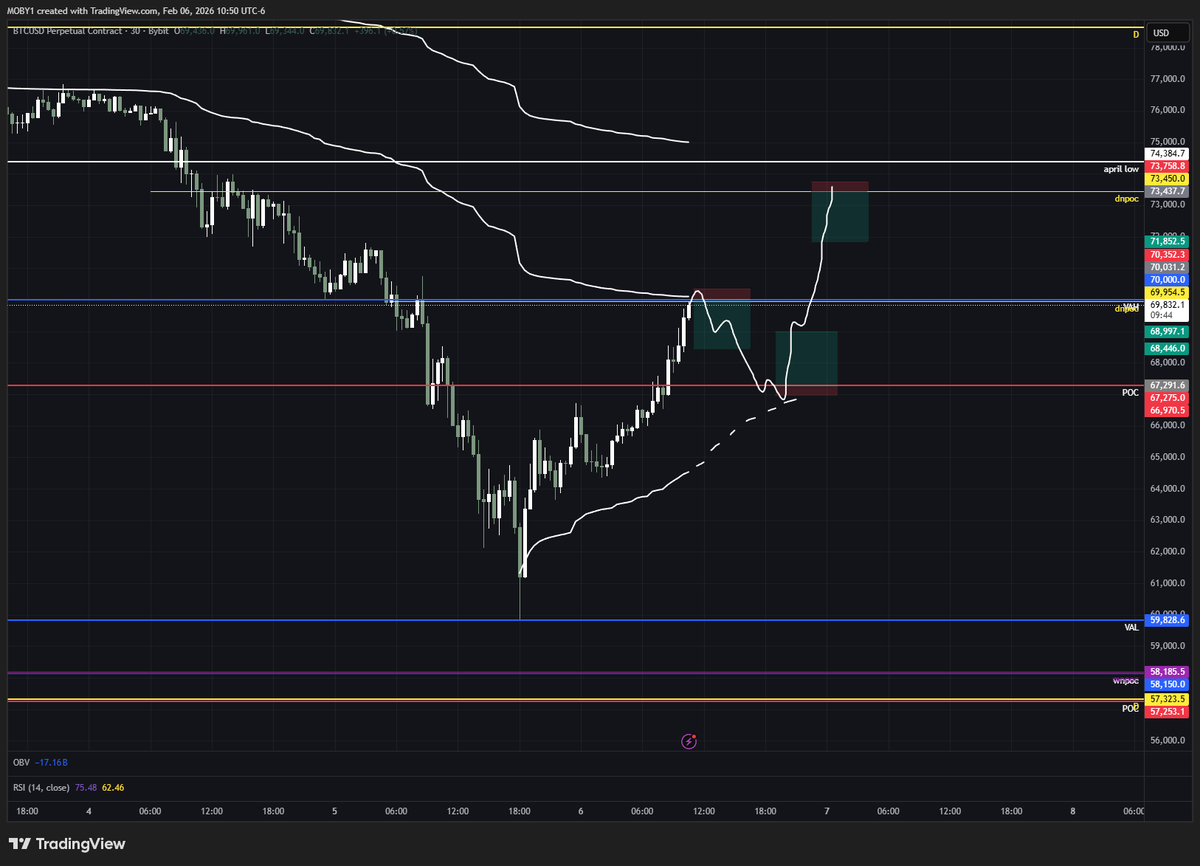Image resolution: width=1200 pixels, height=866 pixels.
Task: Click the 78,000.0 price axis tick
Action: tap(1168, 46)
